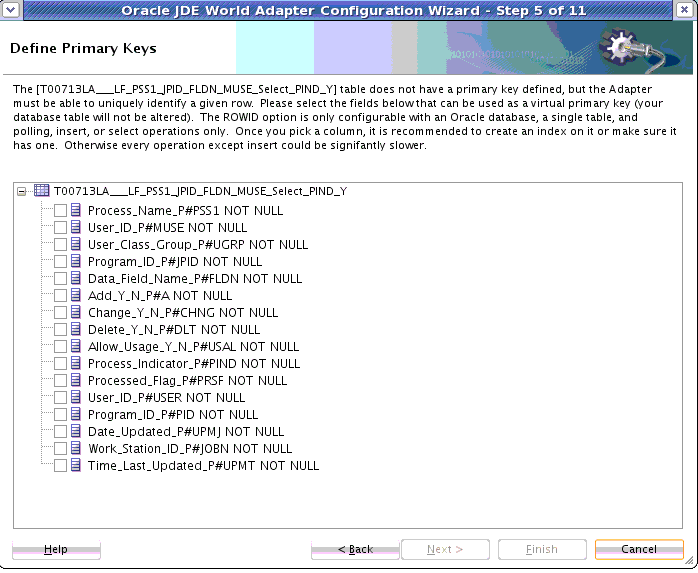Select 'Time_Last_Updated_P#UPMT NOT NULL' text
698x573 pixels.
pos(203,466)
